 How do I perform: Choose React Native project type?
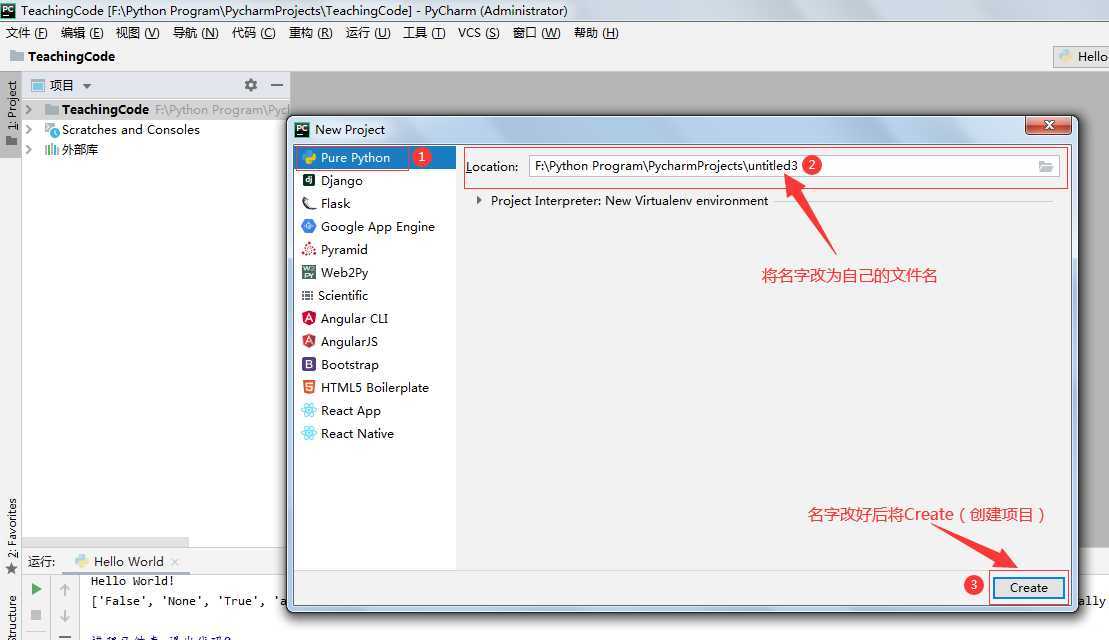356,434
